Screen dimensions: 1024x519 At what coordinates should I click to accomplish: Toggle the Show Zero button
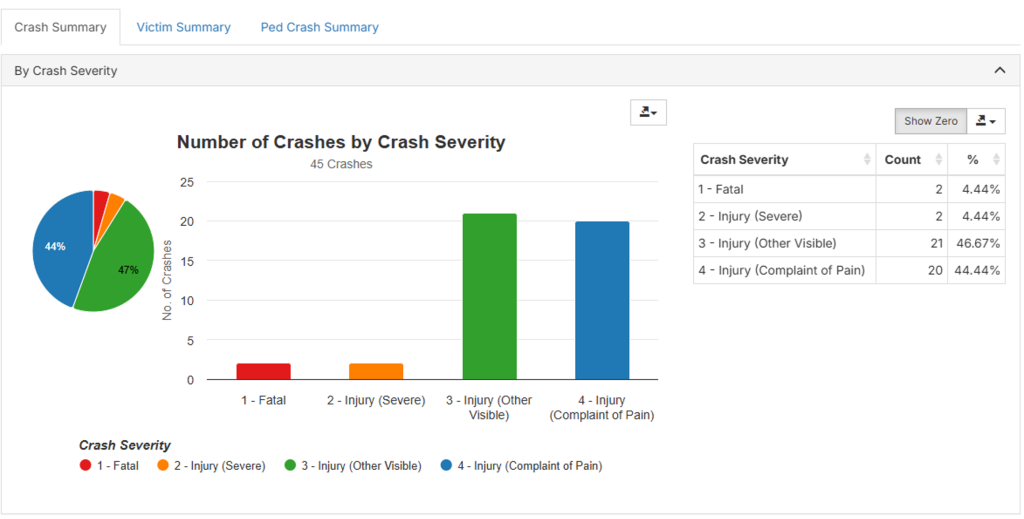[x=930, y=121]
